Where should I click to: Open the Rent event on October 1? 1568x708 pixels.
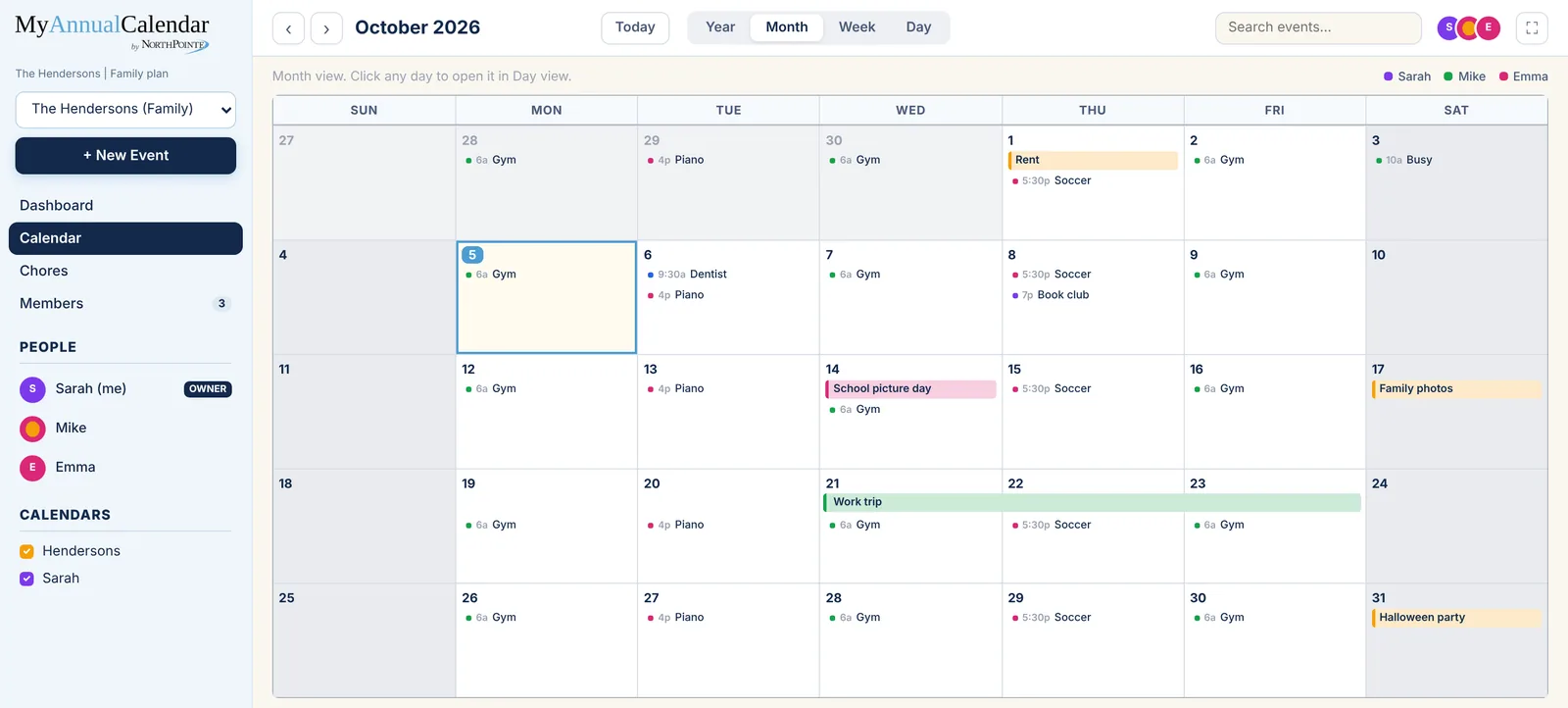point(1093,160)
